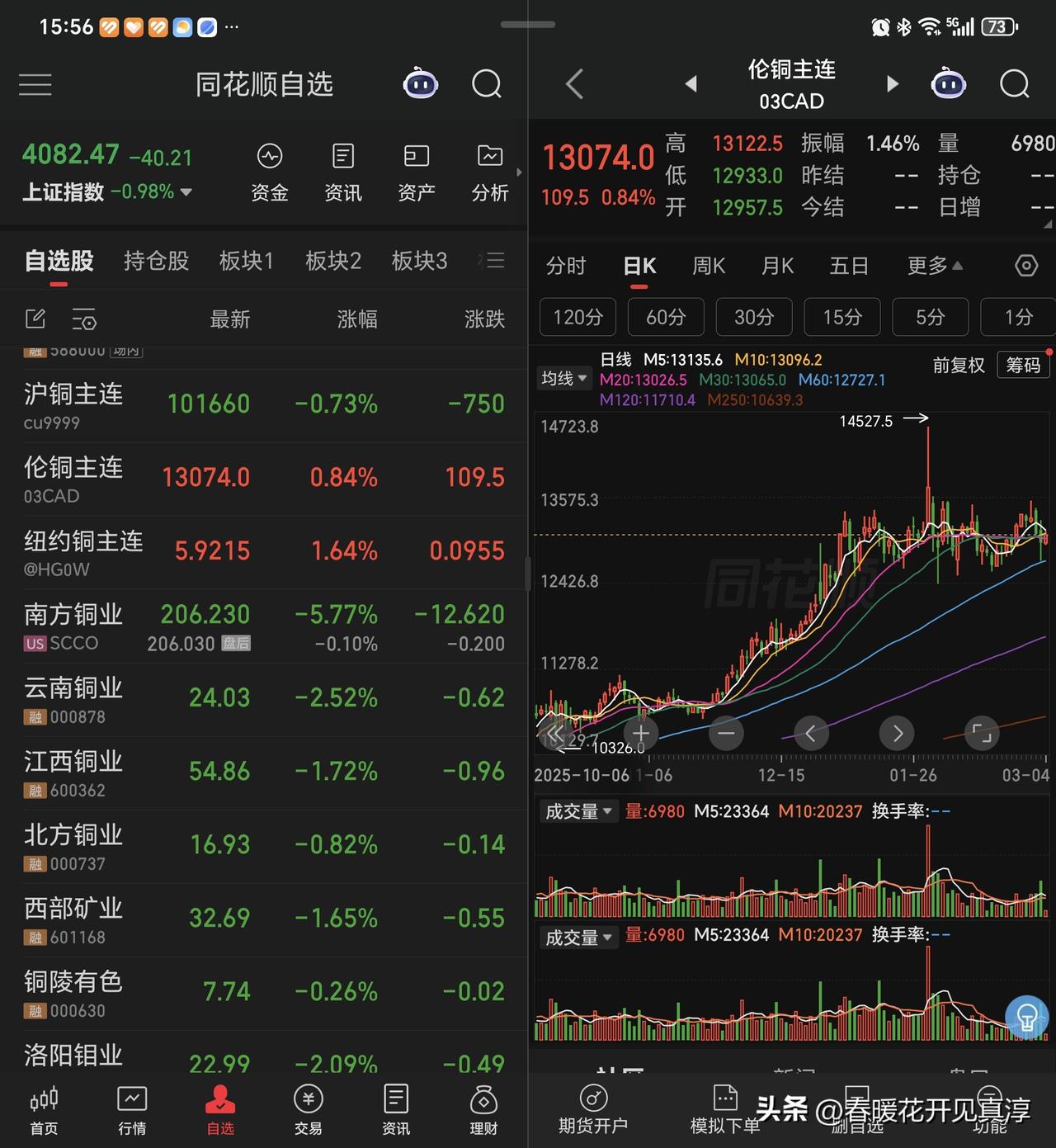
Task: Move chart right with the right chevron button
Action: pyautogui.click(x=897, y=733)
